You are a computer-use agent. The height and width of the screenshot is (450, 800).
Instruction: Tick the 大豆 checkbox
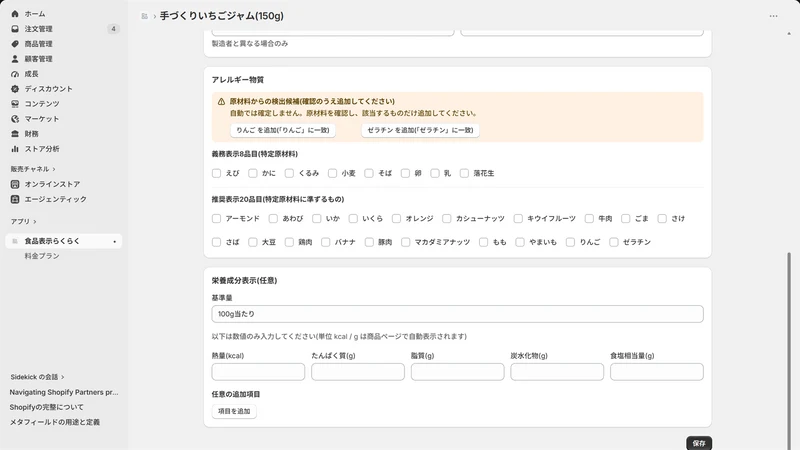click(253, 242)
